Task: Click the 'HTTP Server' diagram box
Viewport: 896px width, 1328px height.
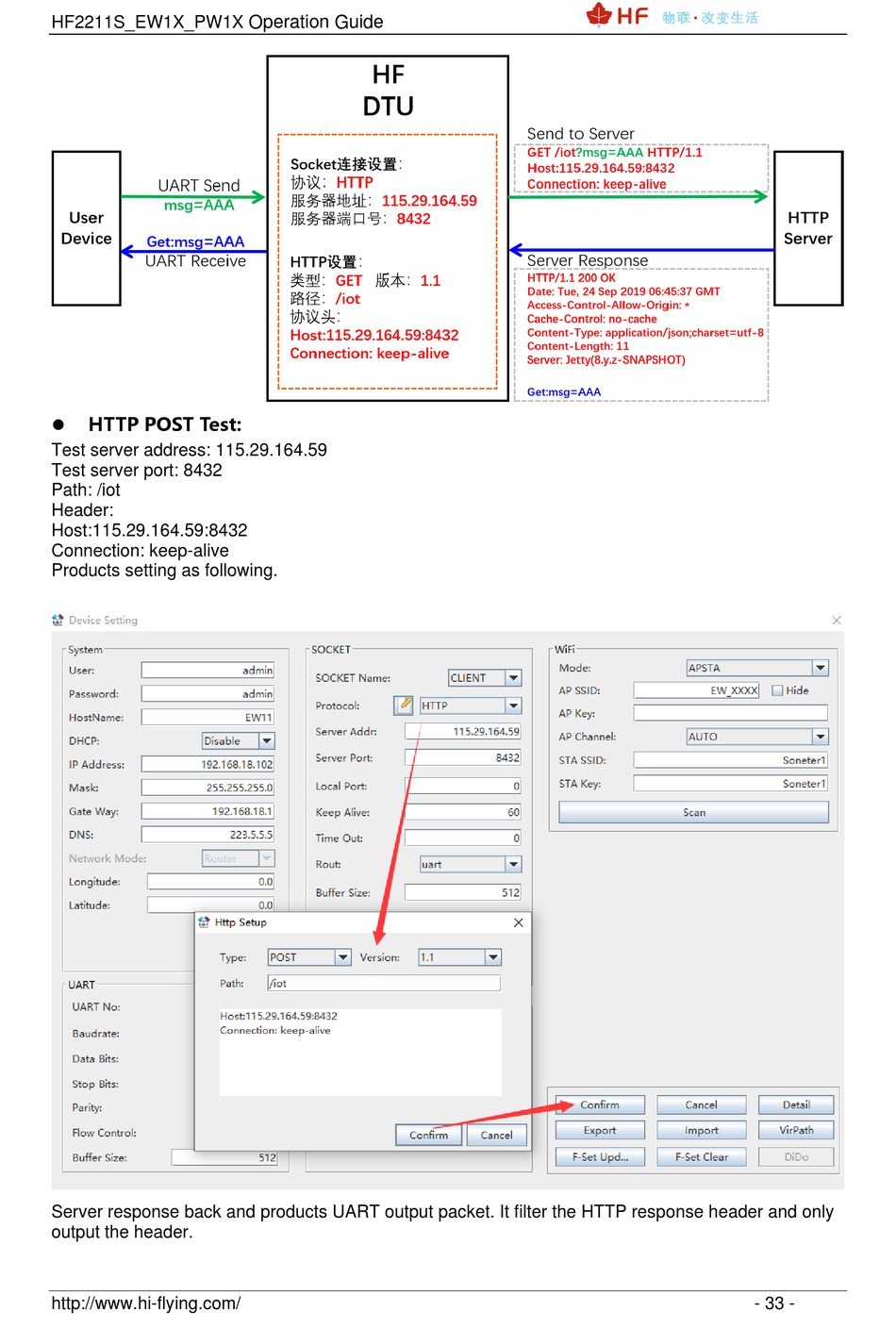Action: click(x=808, y=228)
